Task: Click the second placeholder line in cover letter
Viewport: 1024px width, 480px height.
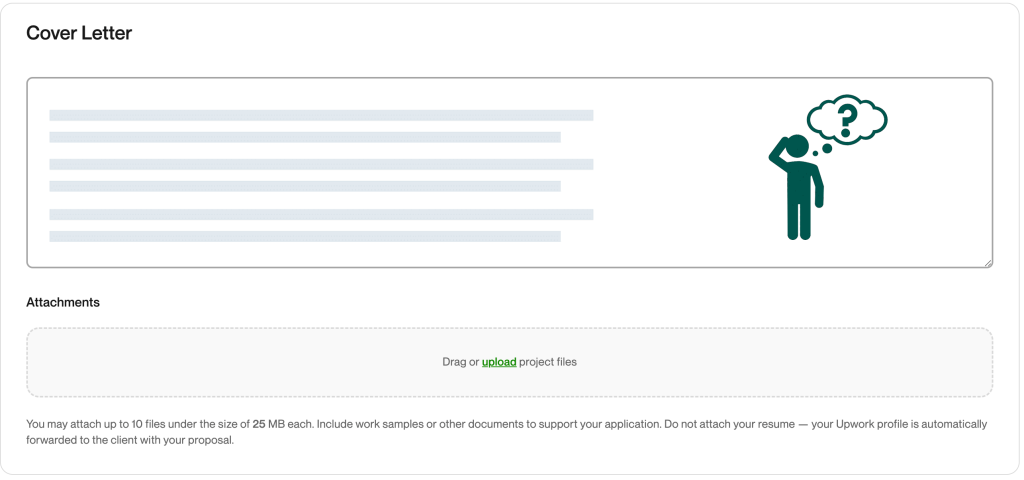Action: [305, 137]
